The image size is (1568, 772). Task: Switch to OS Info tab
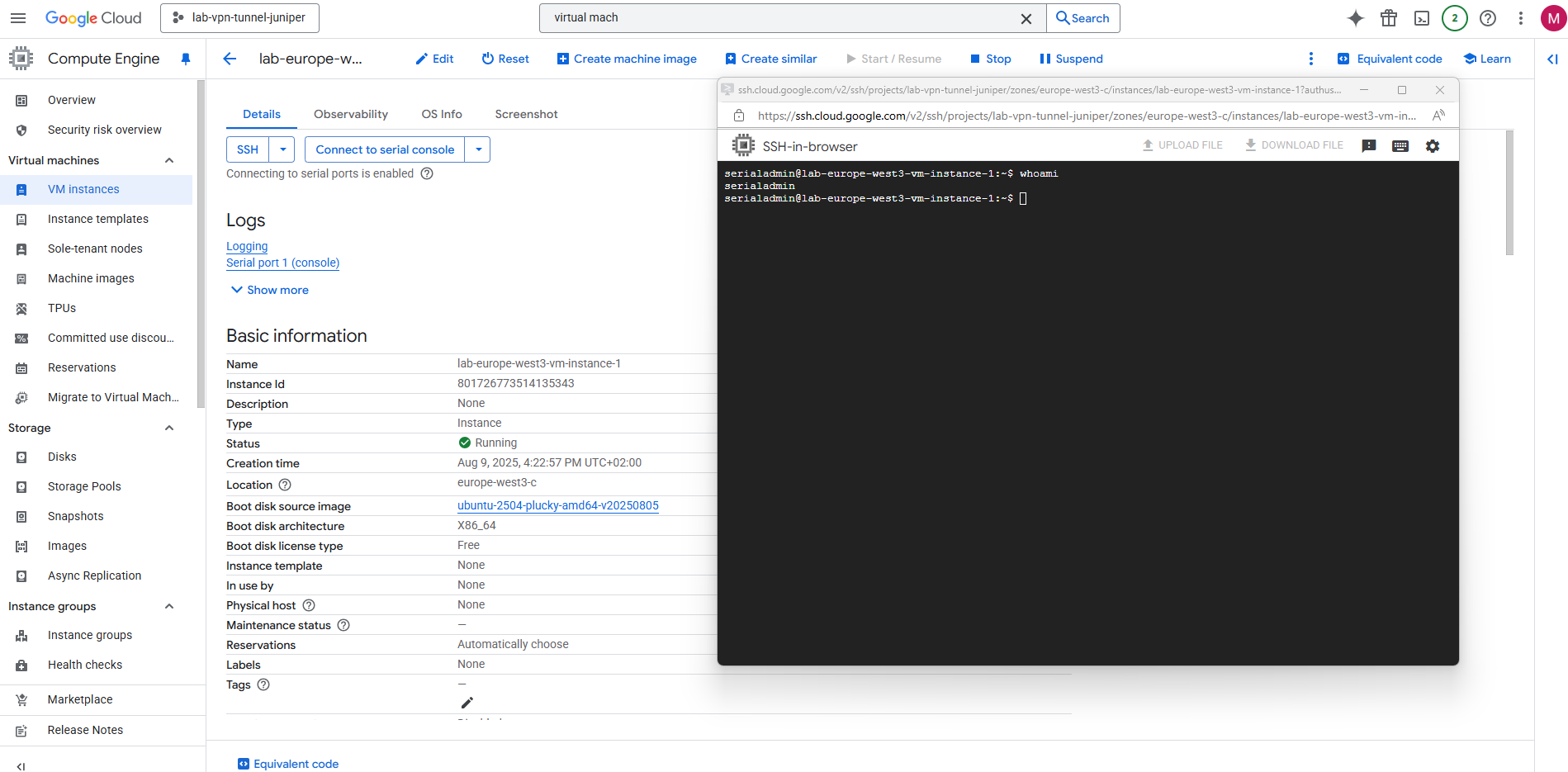(442, 114)
